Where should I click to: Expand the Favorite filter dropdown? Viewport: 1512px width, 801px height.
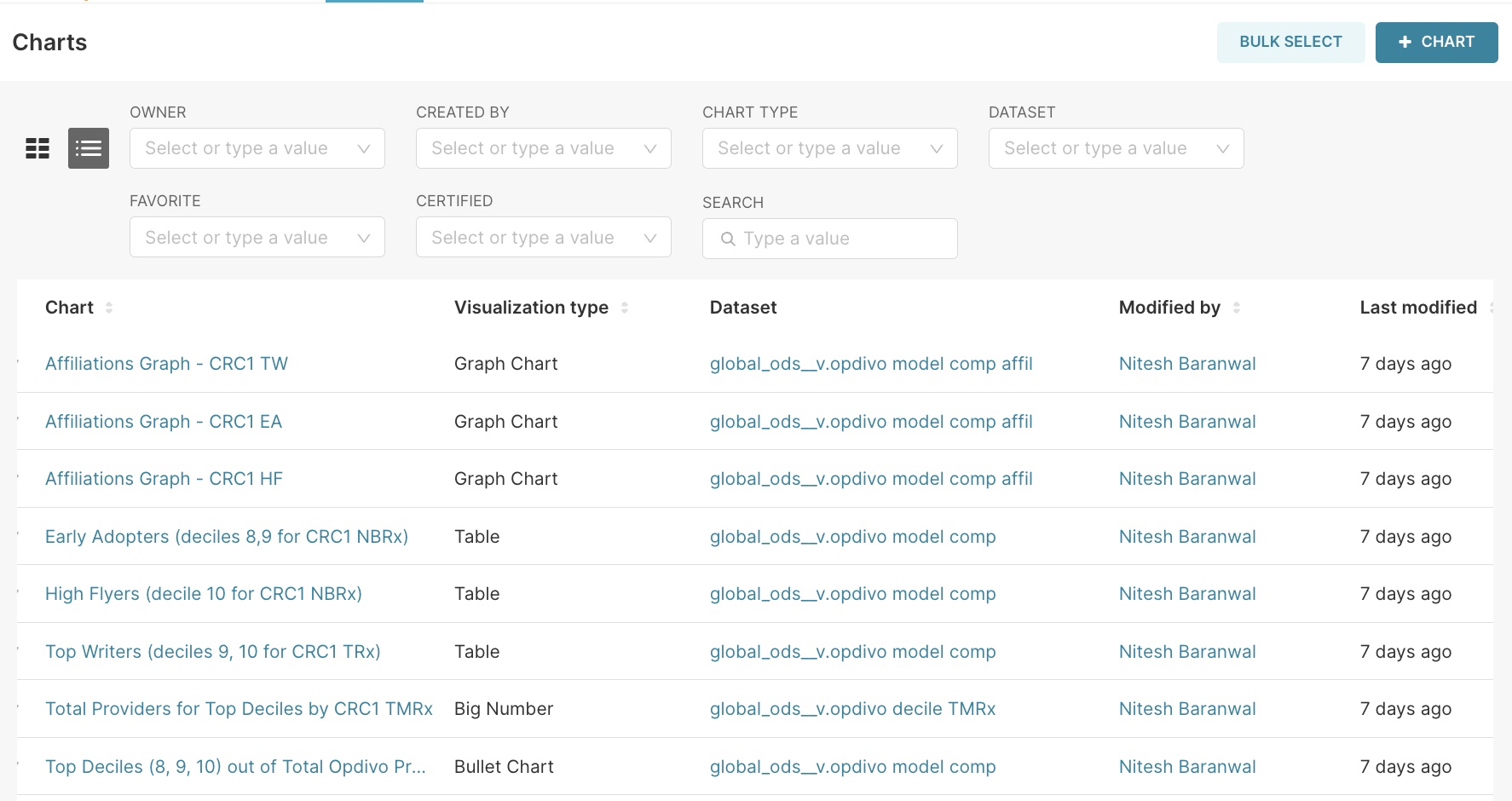pos(257,238)
